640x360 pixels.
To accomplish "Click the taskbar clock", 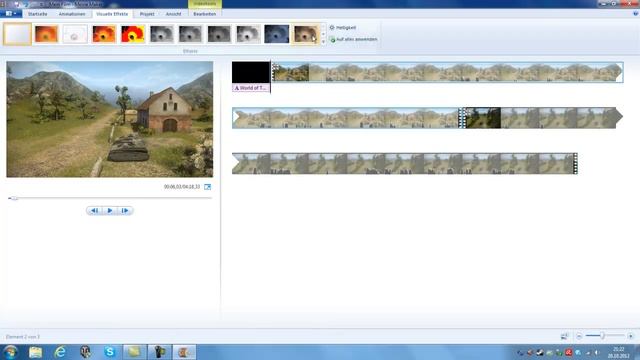I will 618,352.
